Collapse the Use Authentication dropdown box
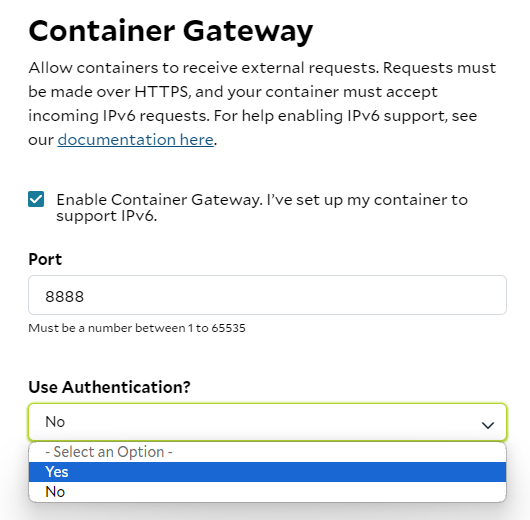The width and height of the screenshot is (530, 520). [x=267, y=422]
